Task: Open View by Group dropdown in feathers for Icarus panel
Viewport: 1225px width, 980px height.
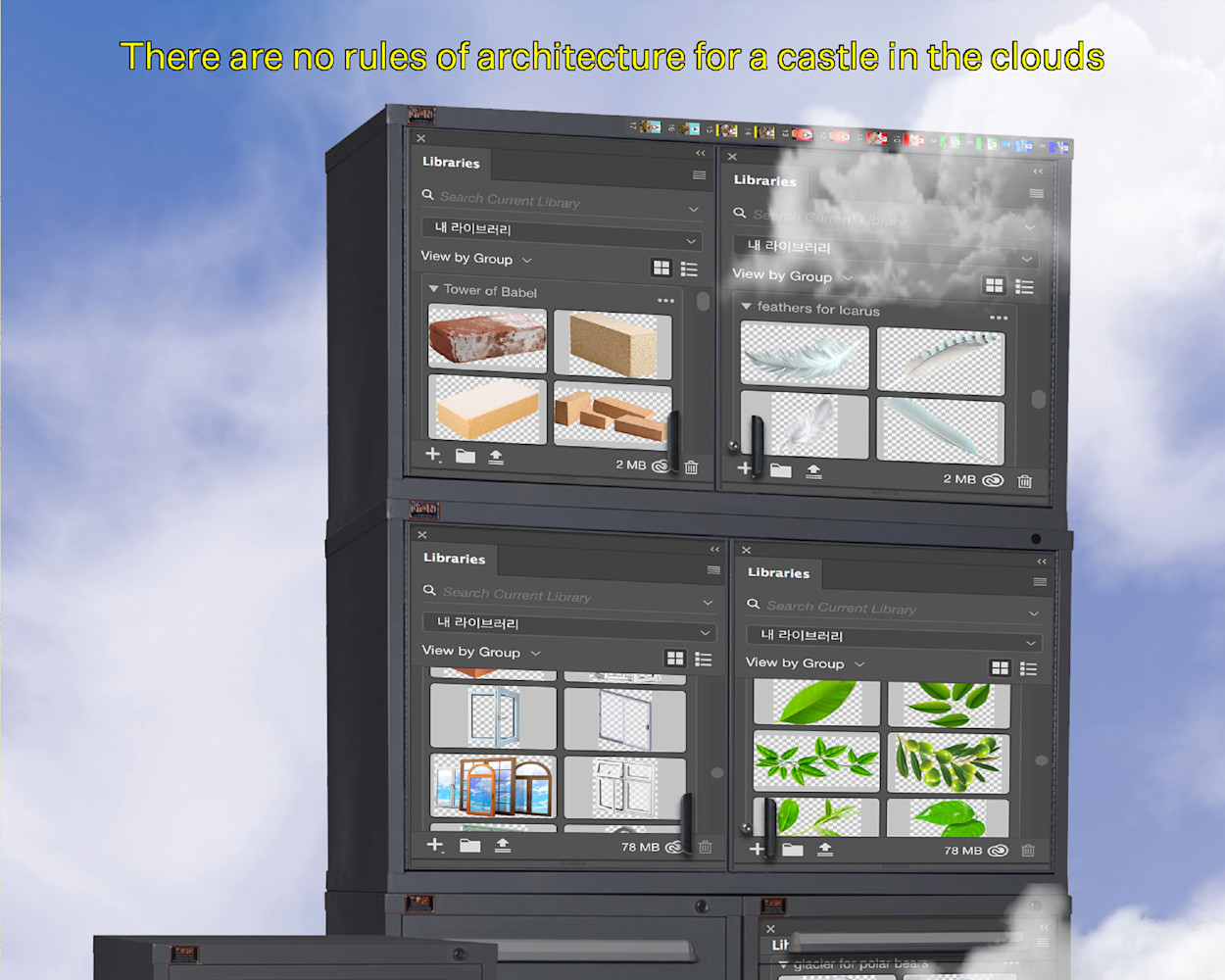Action: coord(794,275)
